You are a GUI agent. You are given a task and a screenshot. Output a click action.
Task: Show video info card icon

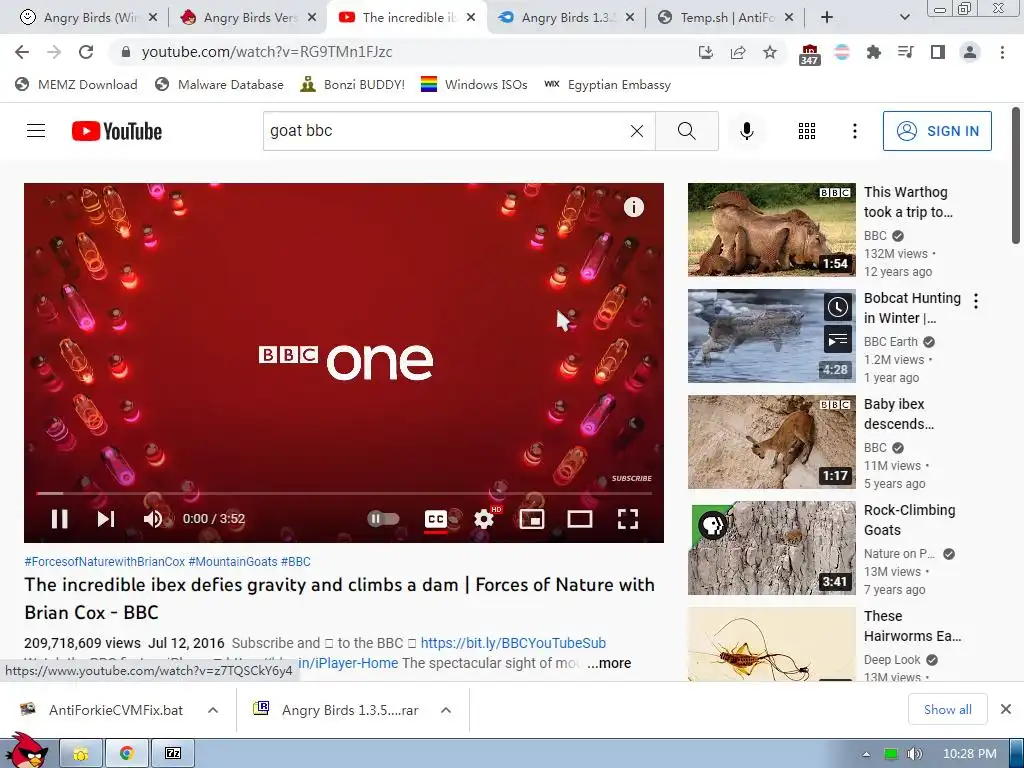633,207
